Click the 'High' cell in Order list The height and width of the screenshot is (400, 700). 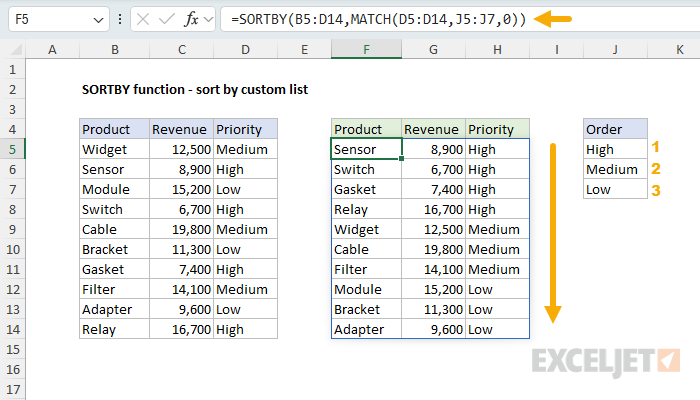615,150
